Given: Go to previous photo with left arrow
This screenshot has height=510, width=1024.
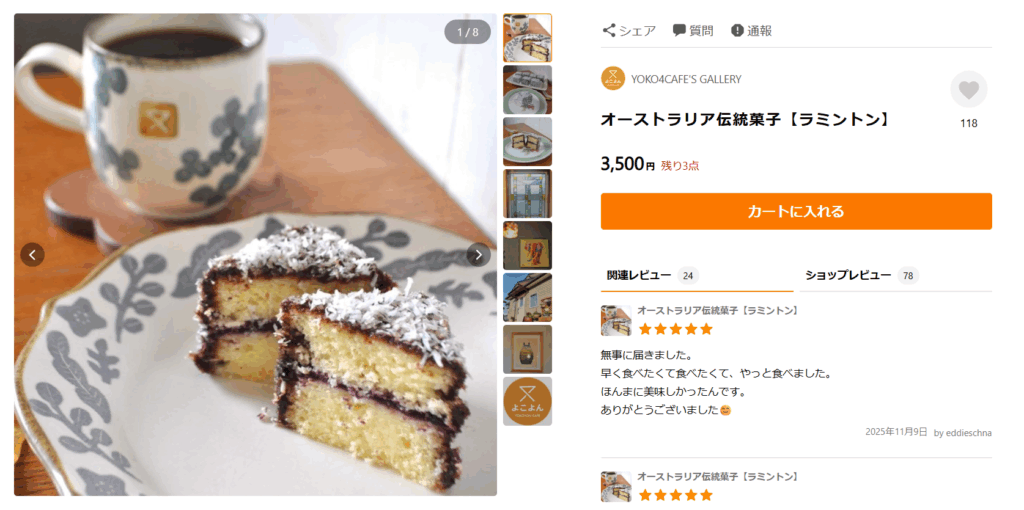Looking at the screenshot, I should point(33,255).
